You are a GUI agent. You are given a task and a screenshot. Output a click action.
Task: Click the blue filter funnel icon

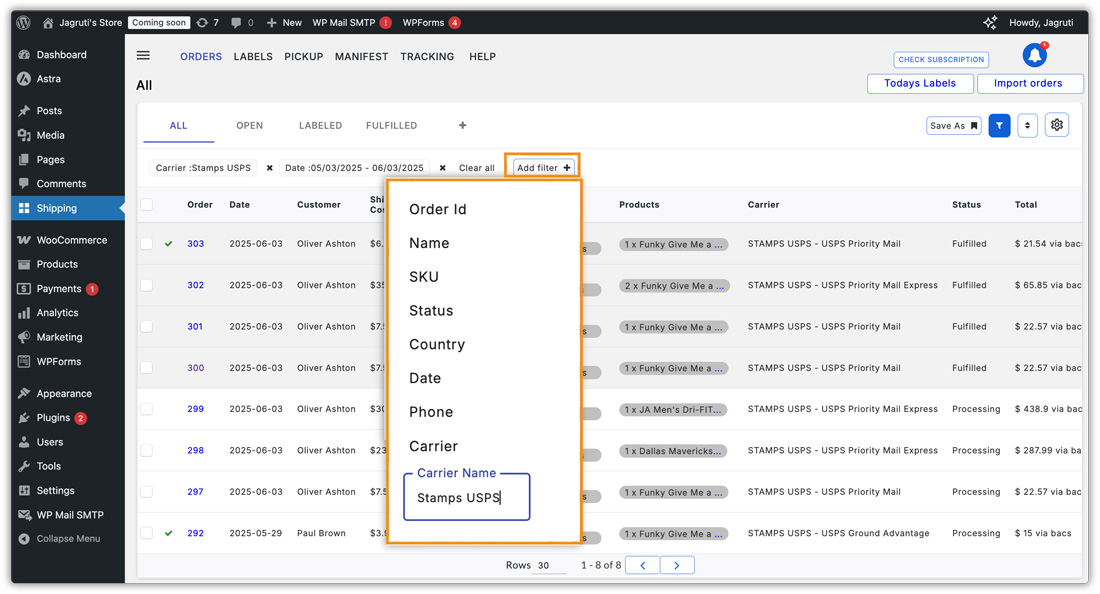click(999, 126)
